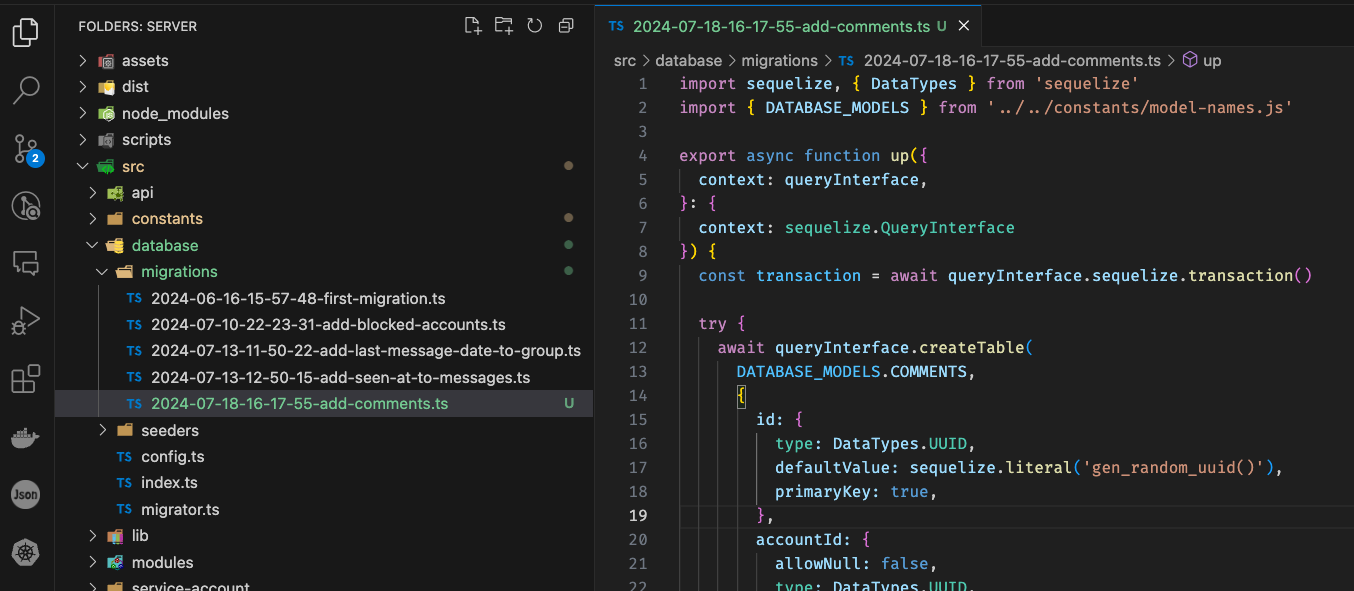Expand the constants folder
This screenshot has height=591, width=1354.
324,219
